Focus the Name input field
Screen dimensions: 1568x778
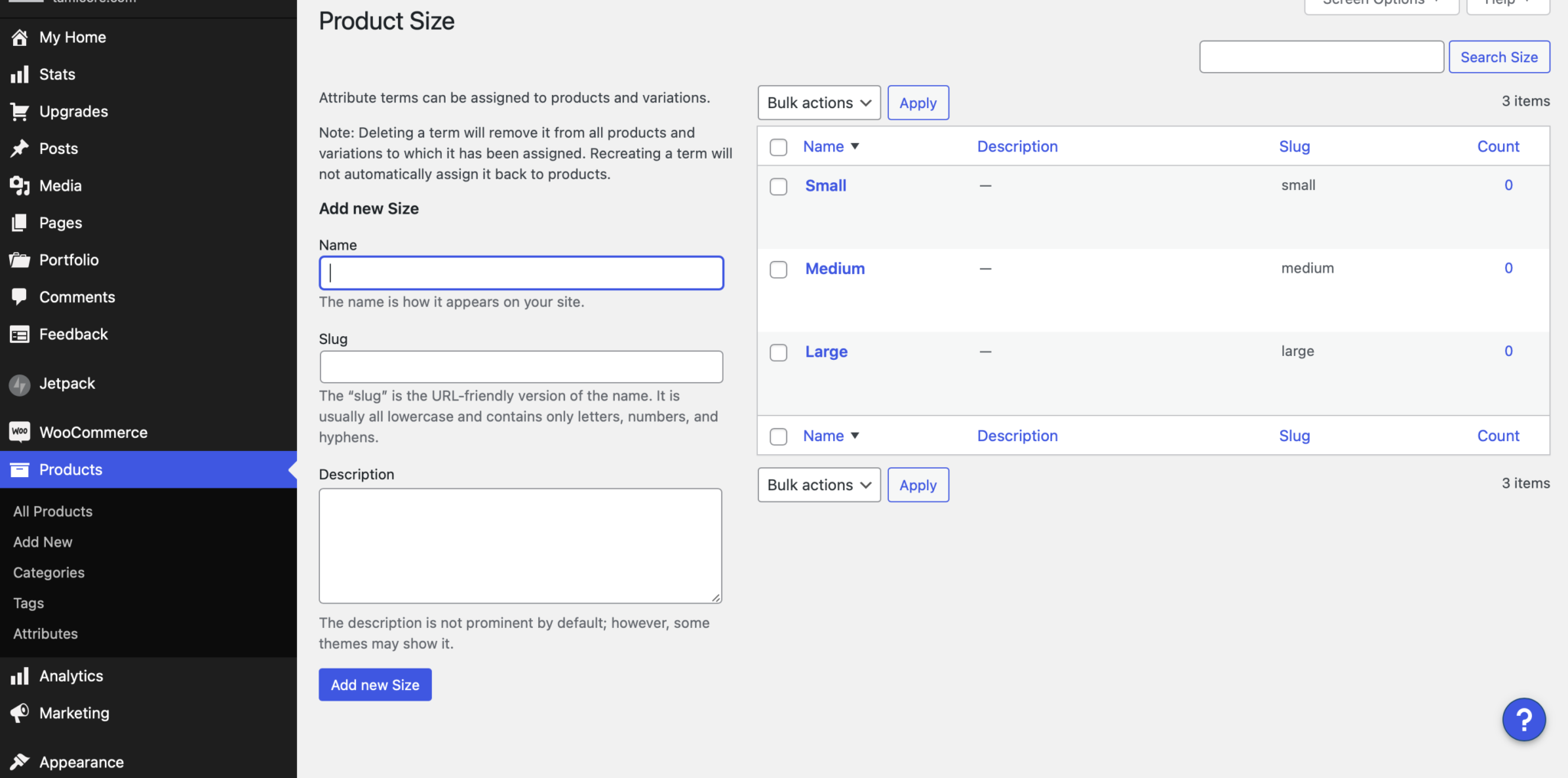(x=521, y=273)
